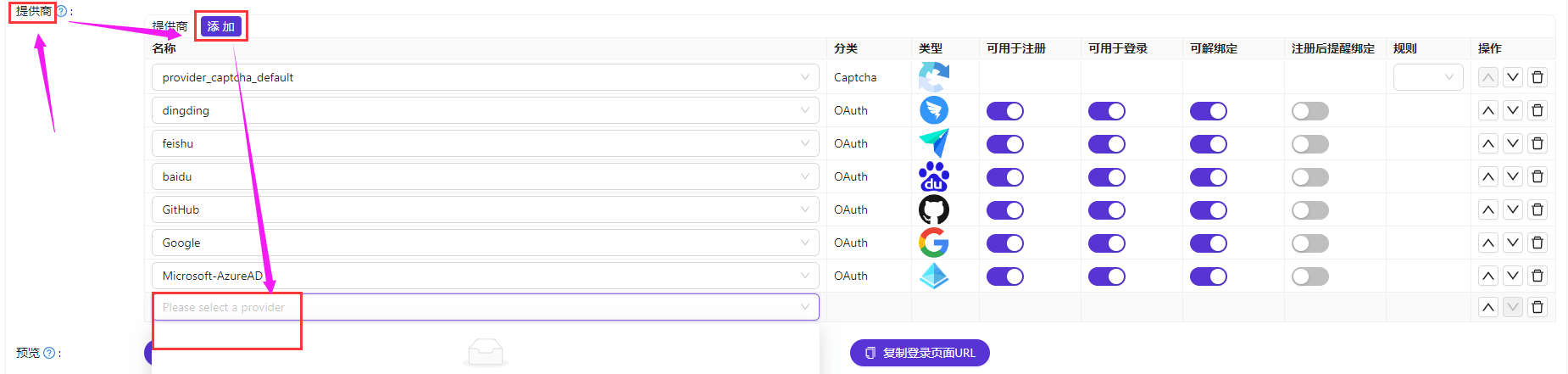The image size is (1568, 374).
Task: Move Microsoft-AzureAD row up
Action: [x=1488, y=276]
